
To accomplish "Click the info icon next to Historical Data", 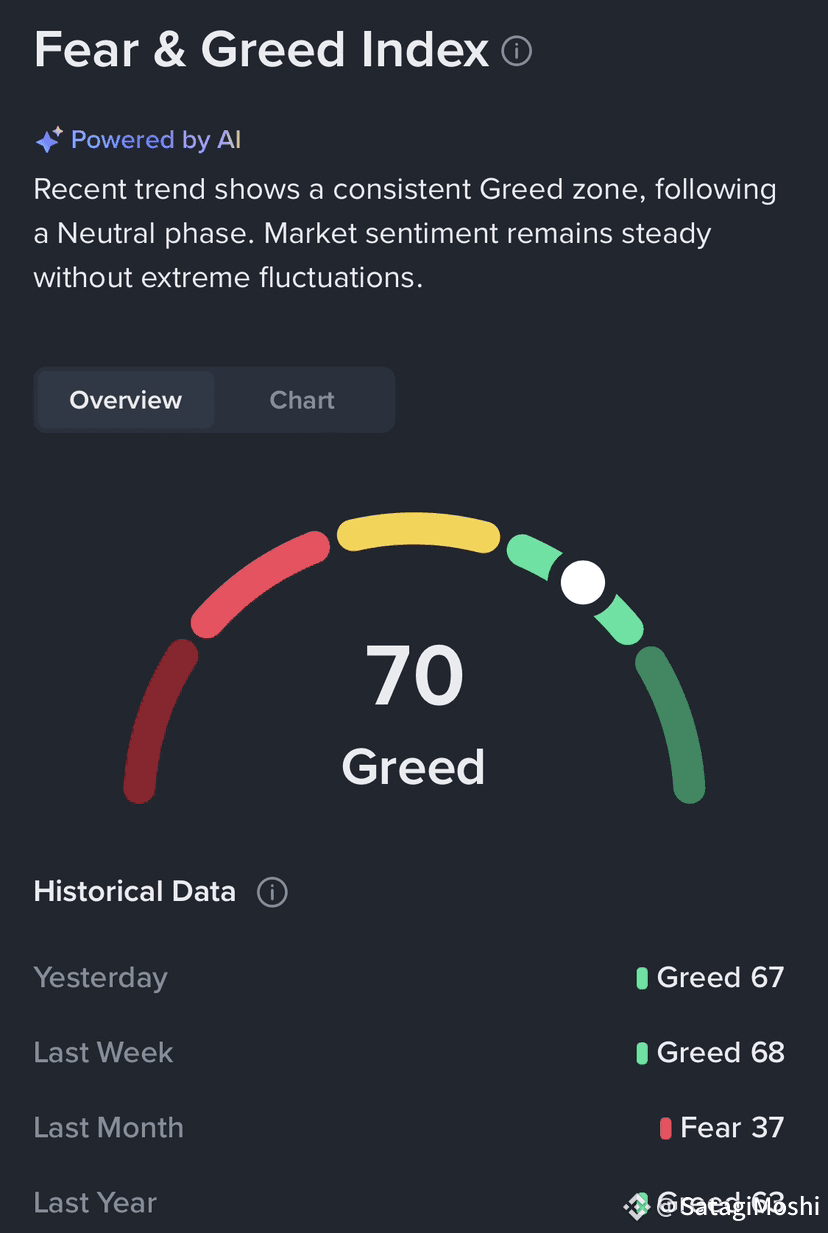I will (x=272, y=892).
